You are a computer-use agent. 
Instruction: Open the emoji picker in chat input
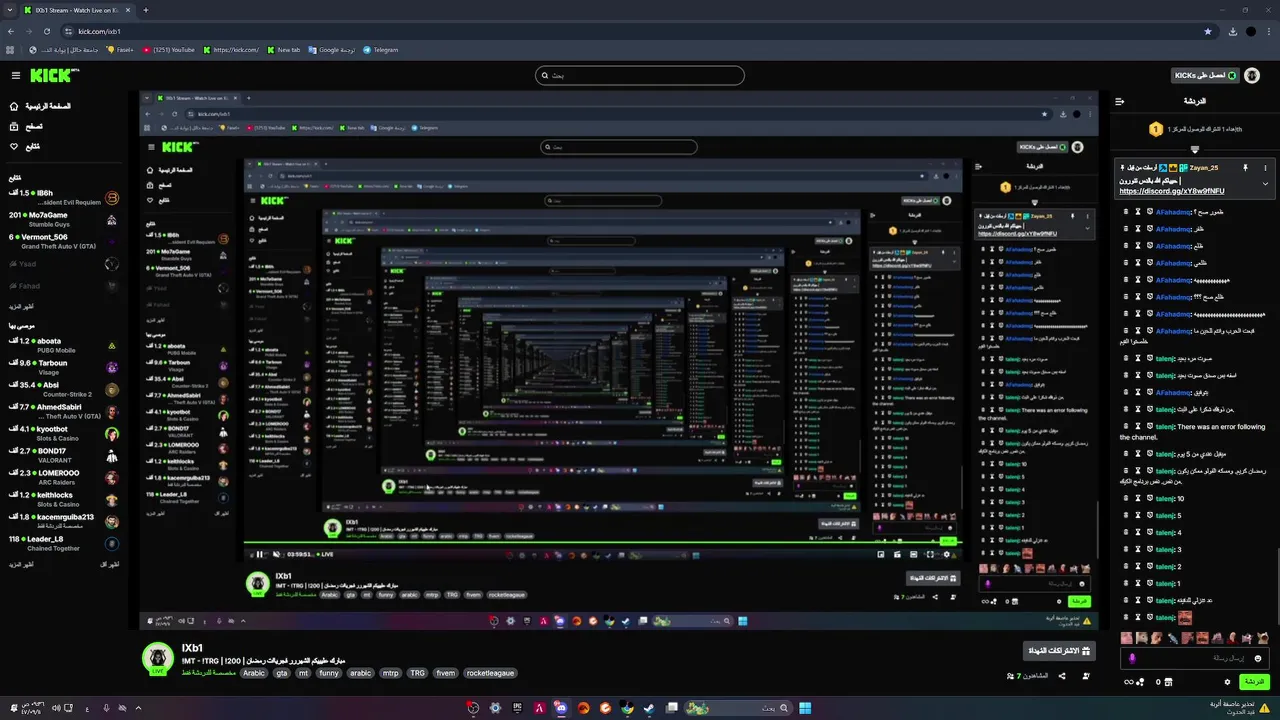[1258, 658]
